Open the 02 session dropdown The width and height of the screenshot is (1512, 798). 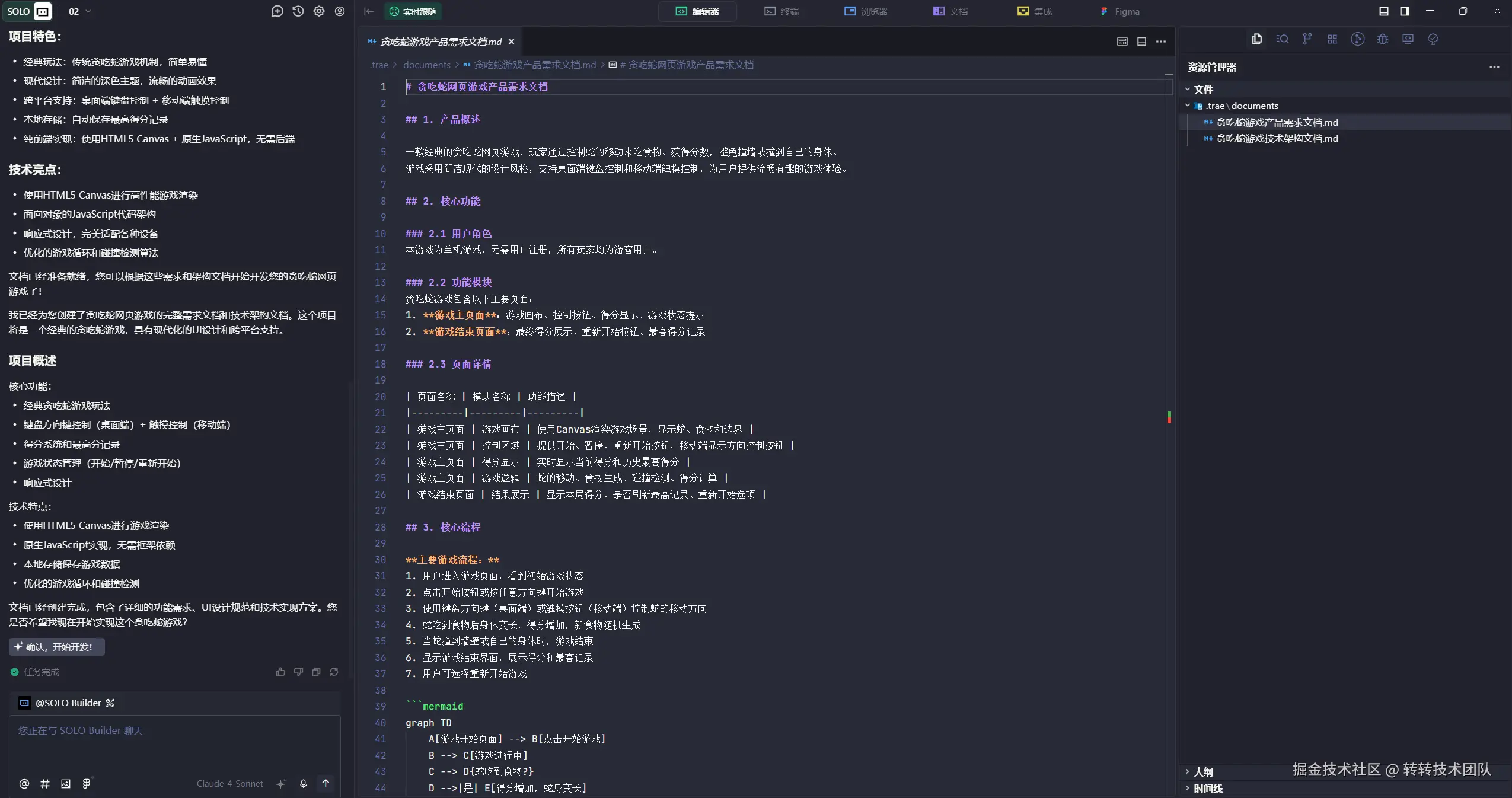(79, 11)
